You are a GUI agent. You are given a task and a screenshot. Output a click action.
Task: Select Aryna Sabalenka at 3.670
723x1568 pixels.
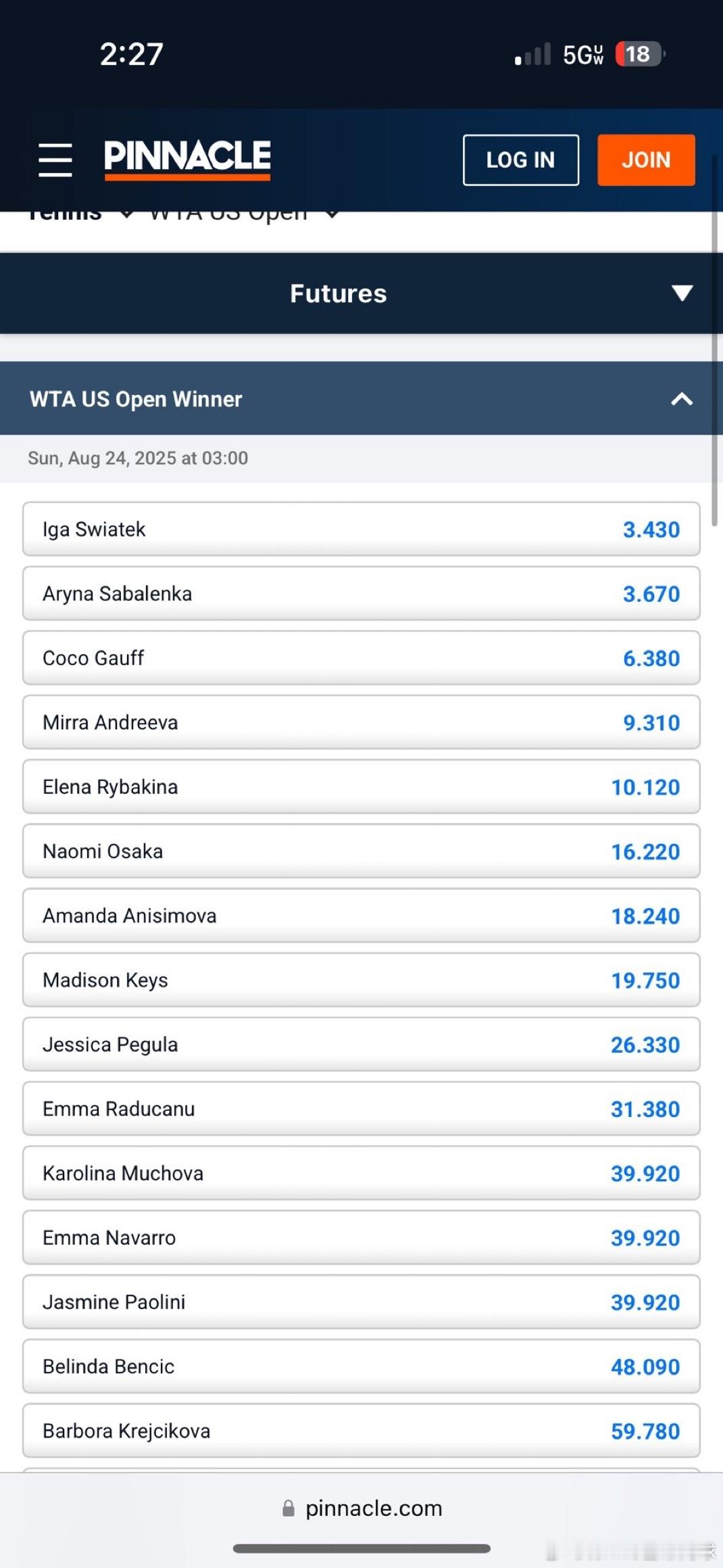[x=361, y=593]
